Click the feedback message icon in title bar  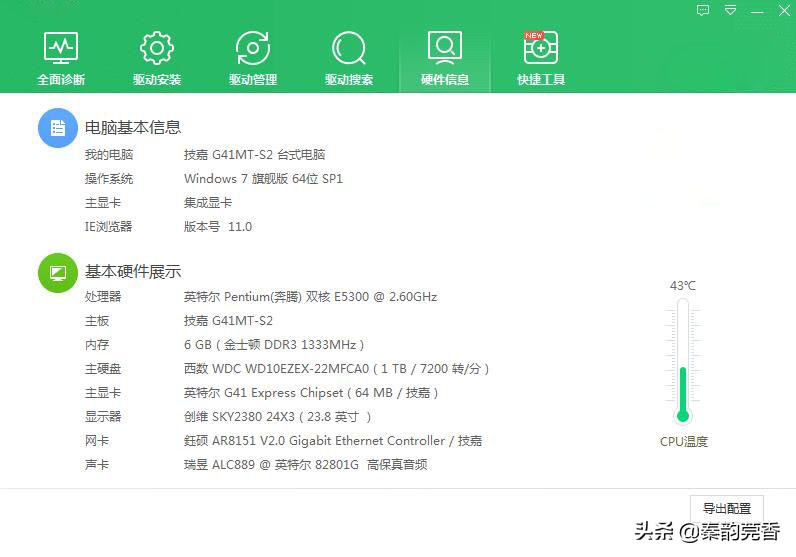point(703,10)
